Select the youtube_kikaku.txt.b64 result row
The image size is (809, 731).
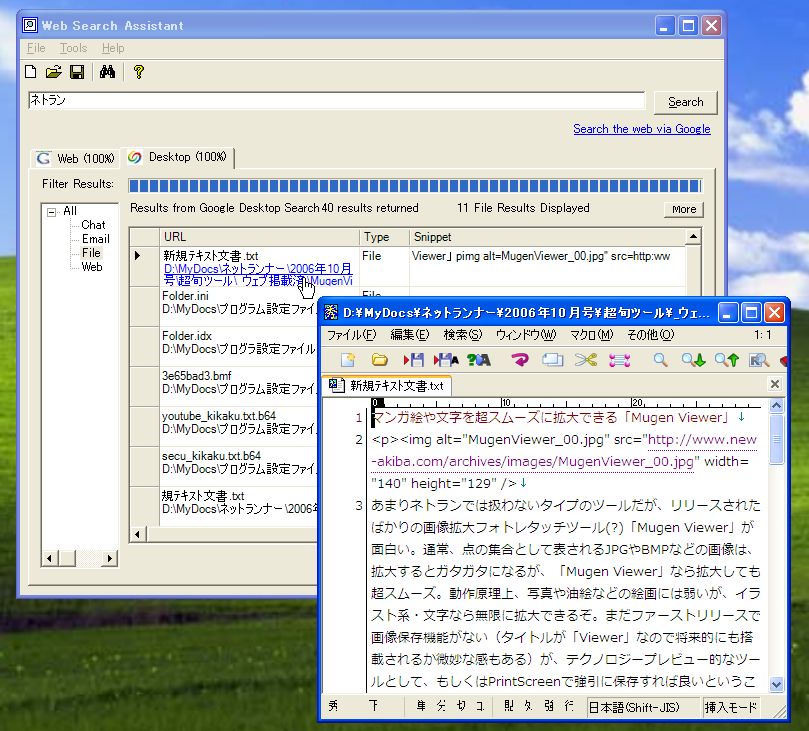224,426
